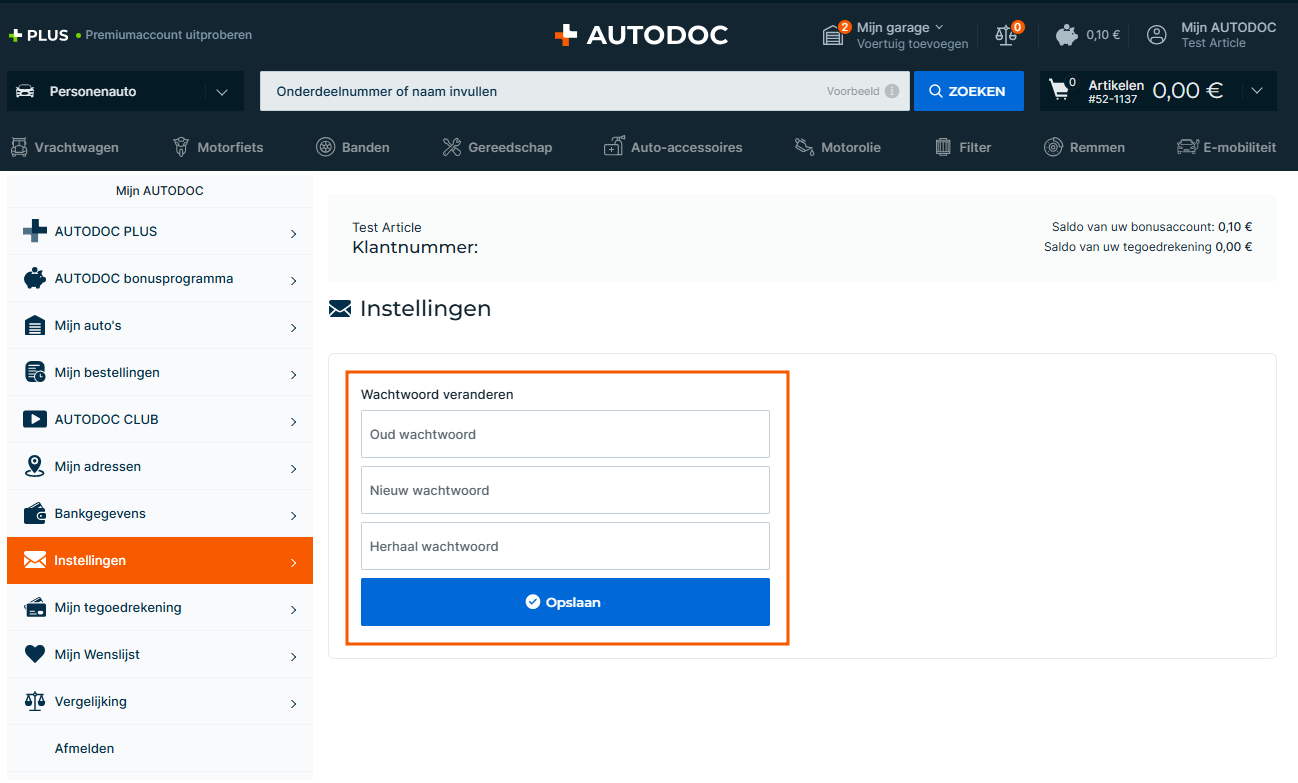Click Premiumaccount uitproberen link
This screenshot has height=783, width=1298.
coord(169,35)
